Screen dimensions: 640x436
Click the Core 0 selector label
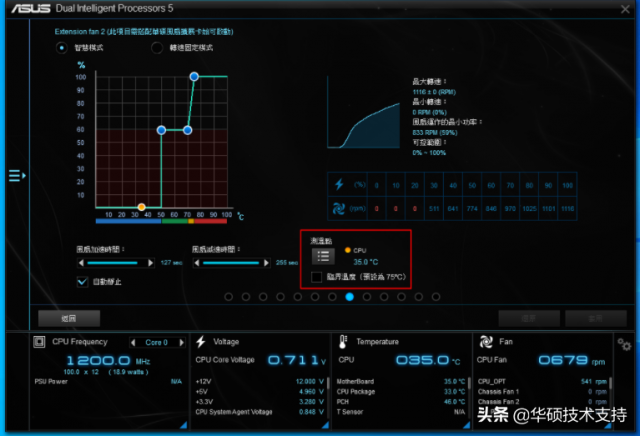[x=157, y=343]
